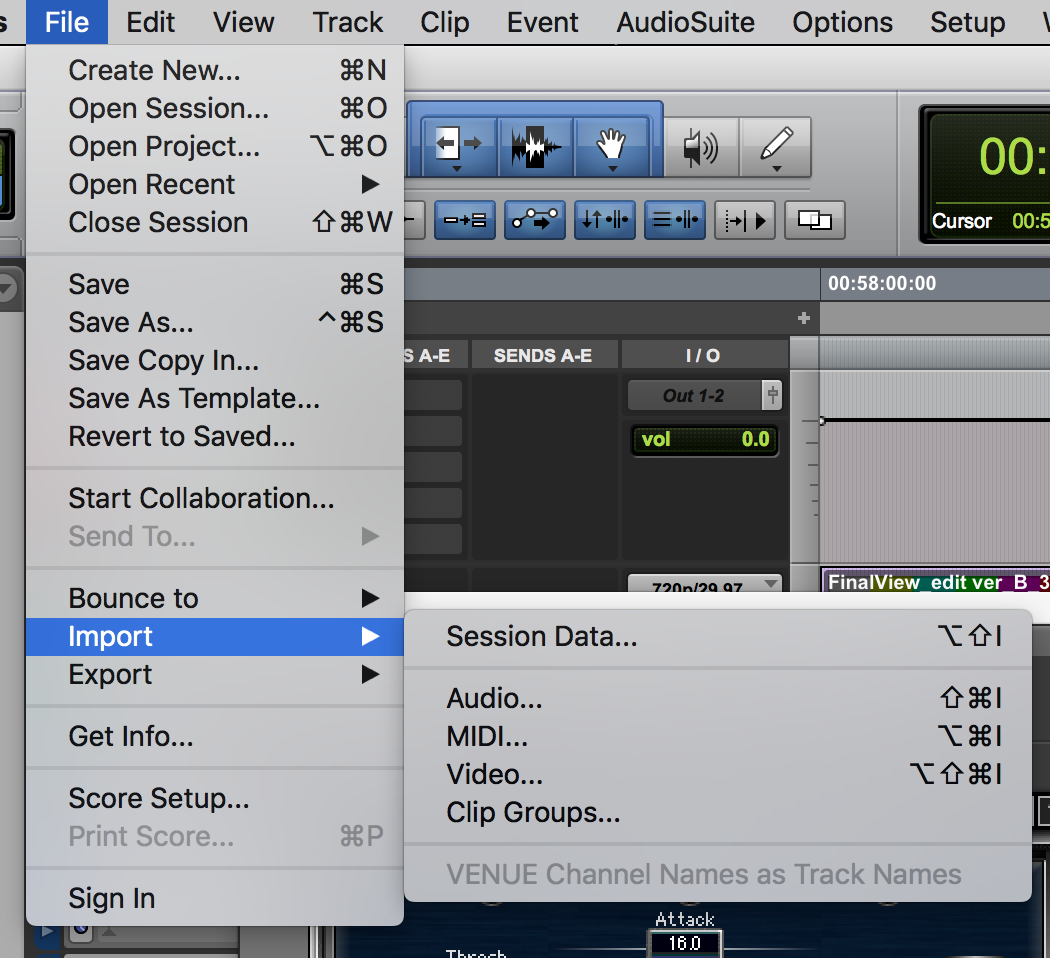Select the Pencil tool

coord(776,147)
